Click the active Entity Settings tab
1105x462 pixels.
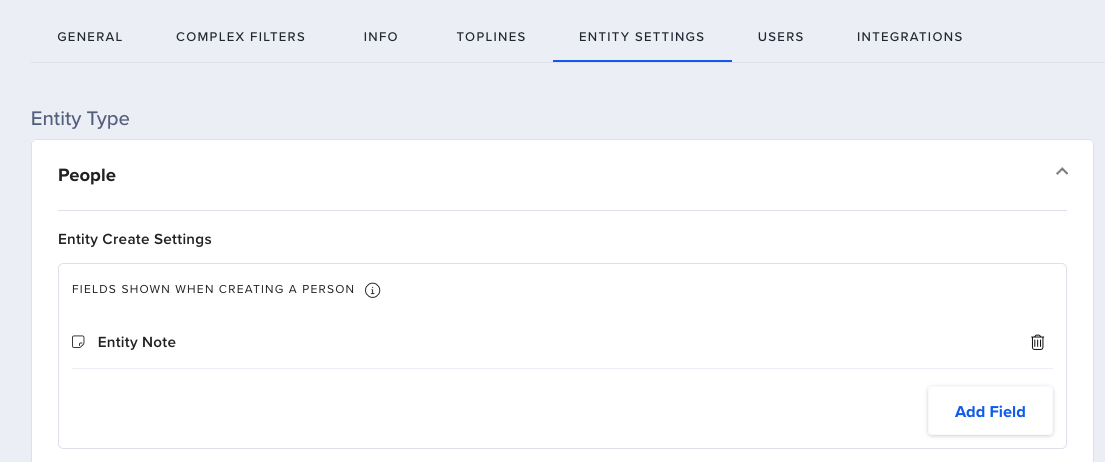tap(642, 37)
